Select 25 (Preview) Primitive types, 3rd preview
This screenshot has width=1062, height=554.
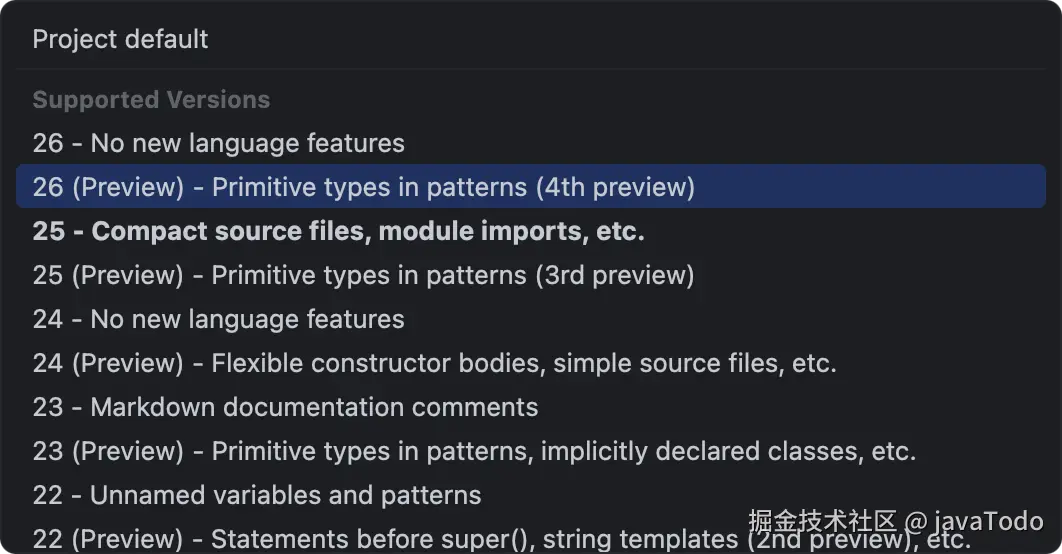pyautogui.click(x=363, y=275)
